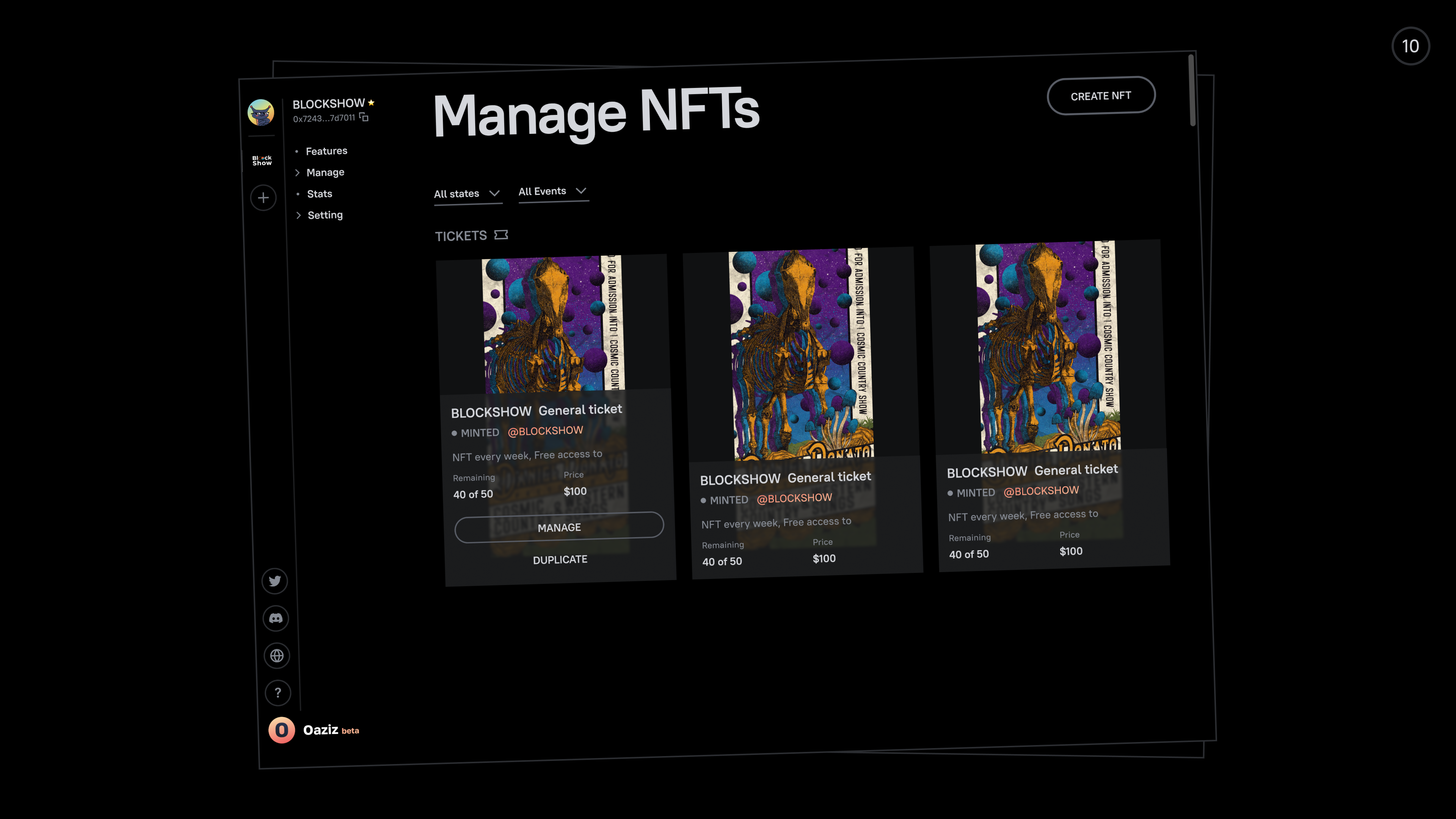This screenshot has height=819, width=1456.
Task: Click second card's 40 of 50 remaining
Action: [x=722, y=561]
